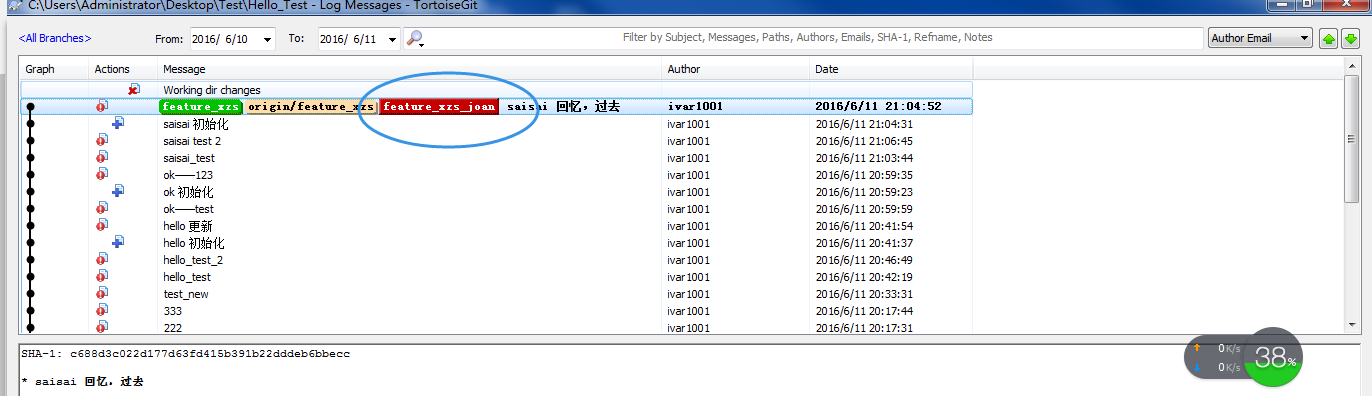Click the added-file icon on 'saisai 初始化' row
Screen dimensions: 1372x396
pyautogui.click(x=117, y=123)
